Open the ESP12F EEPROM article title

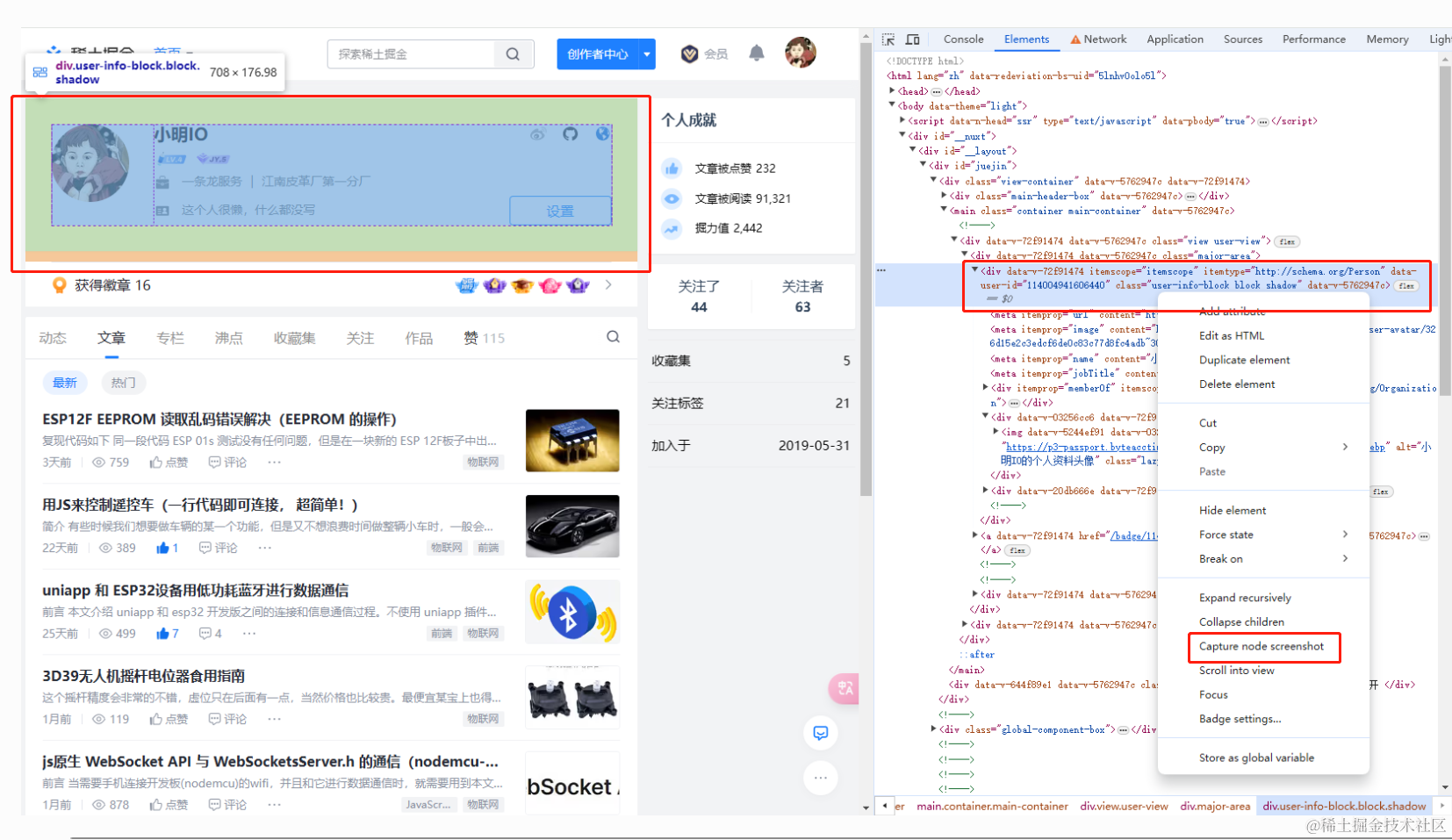pyautogui.click(x=219, y=420)
